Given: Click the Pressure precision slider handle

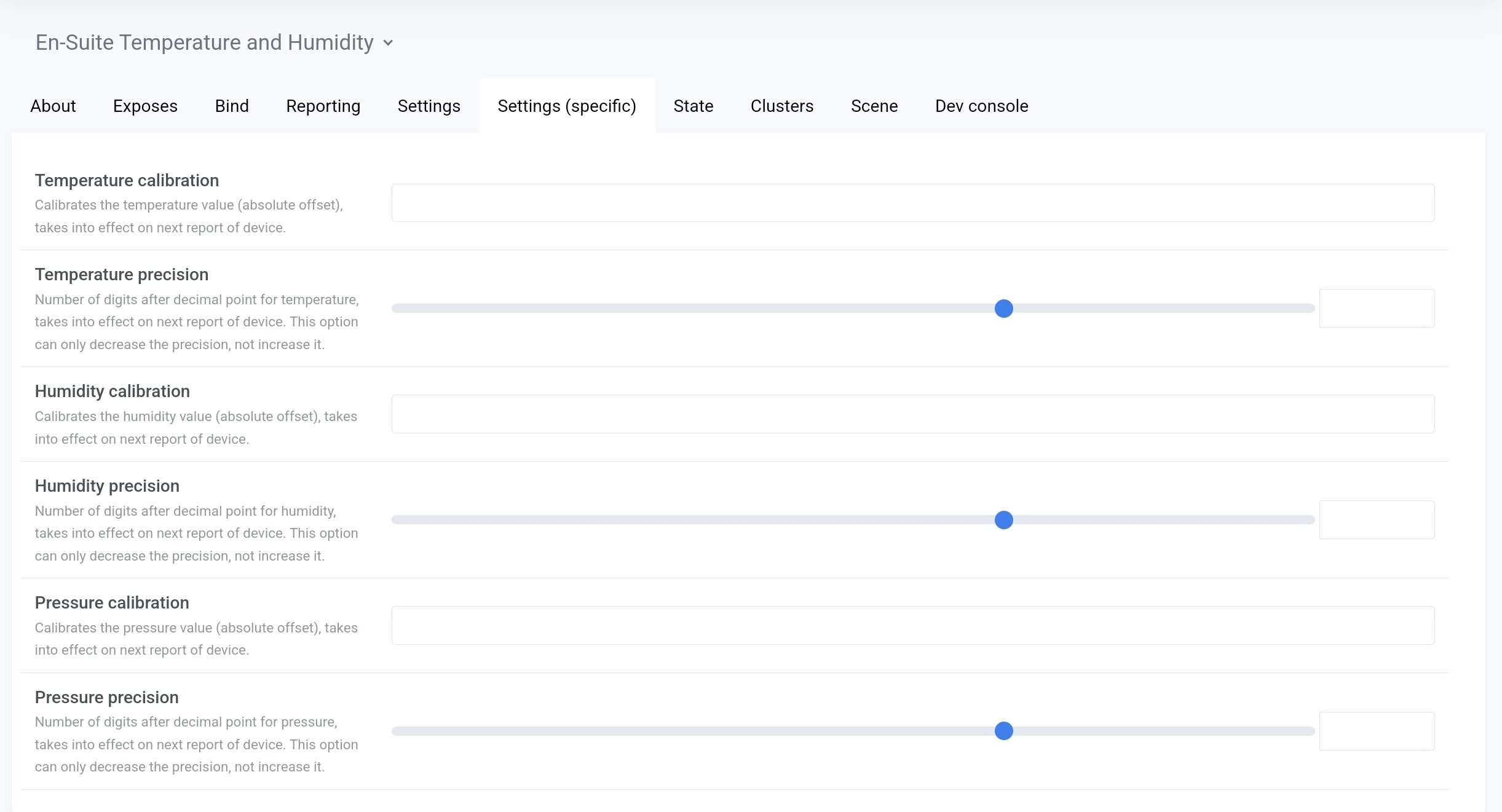Looking at the screenshot, I should [1004, 731].
